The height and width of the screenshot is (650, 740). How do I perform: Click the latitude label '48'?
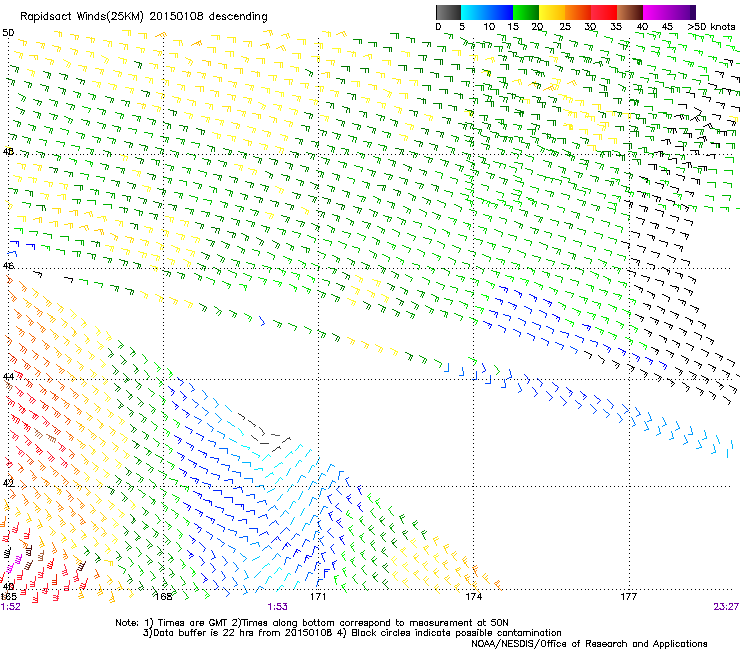8,152
